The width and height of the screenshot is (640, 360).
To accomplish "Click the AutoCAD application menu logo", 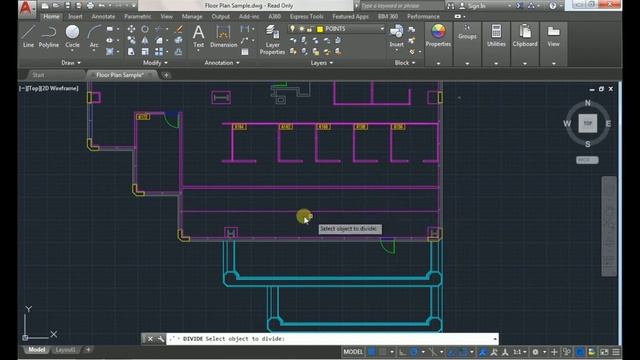I will tap(26, 7).
